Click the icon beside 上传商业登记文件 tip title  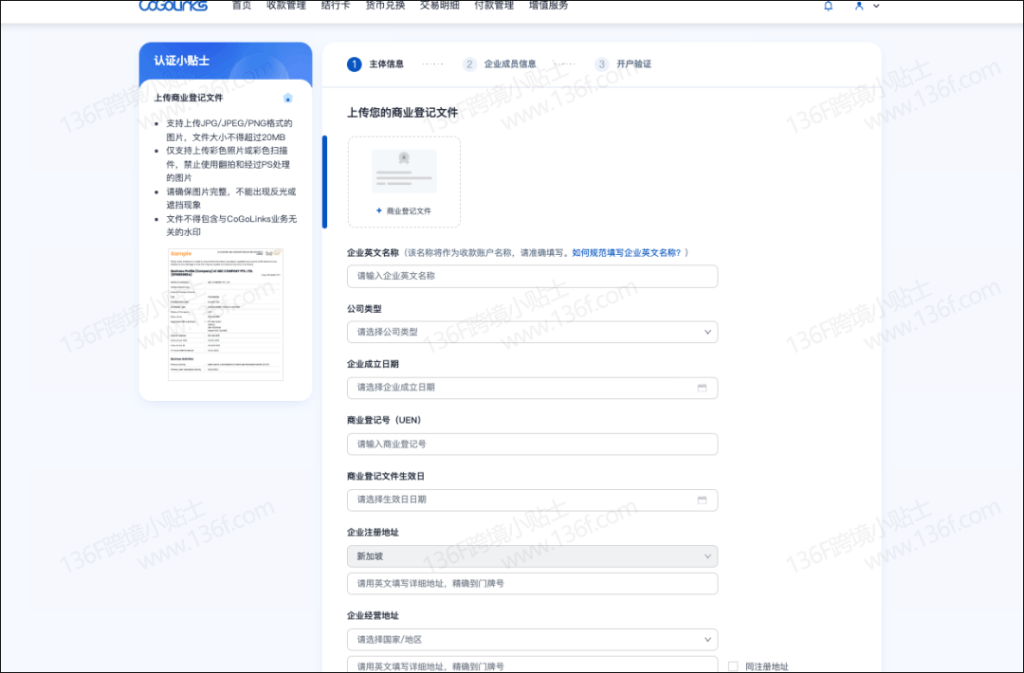click(x=288, y=98)
